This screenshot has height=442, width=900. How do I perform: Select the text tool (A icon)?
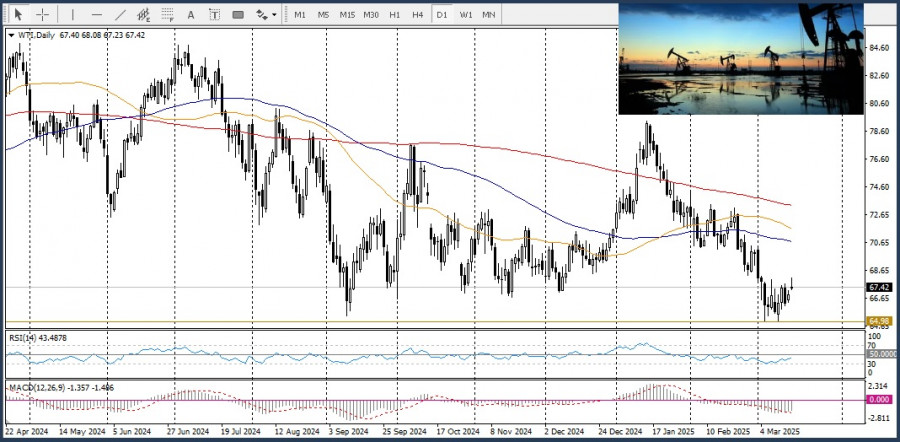tap(192, 15)
